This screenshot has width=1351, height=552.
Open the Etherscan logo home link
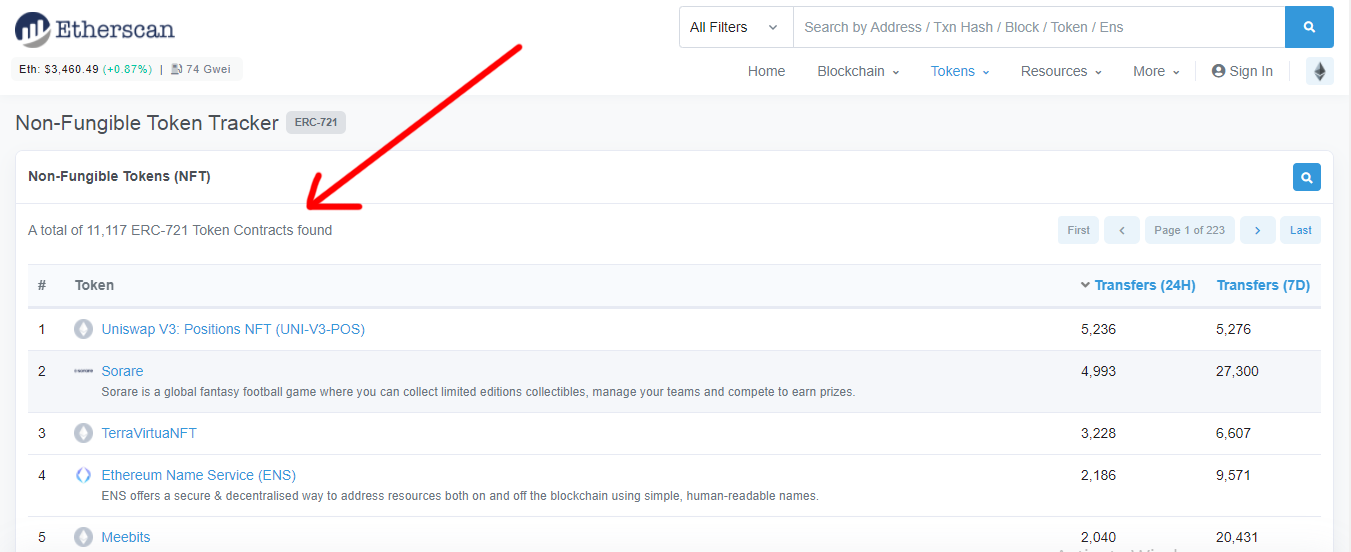(94, 29)
